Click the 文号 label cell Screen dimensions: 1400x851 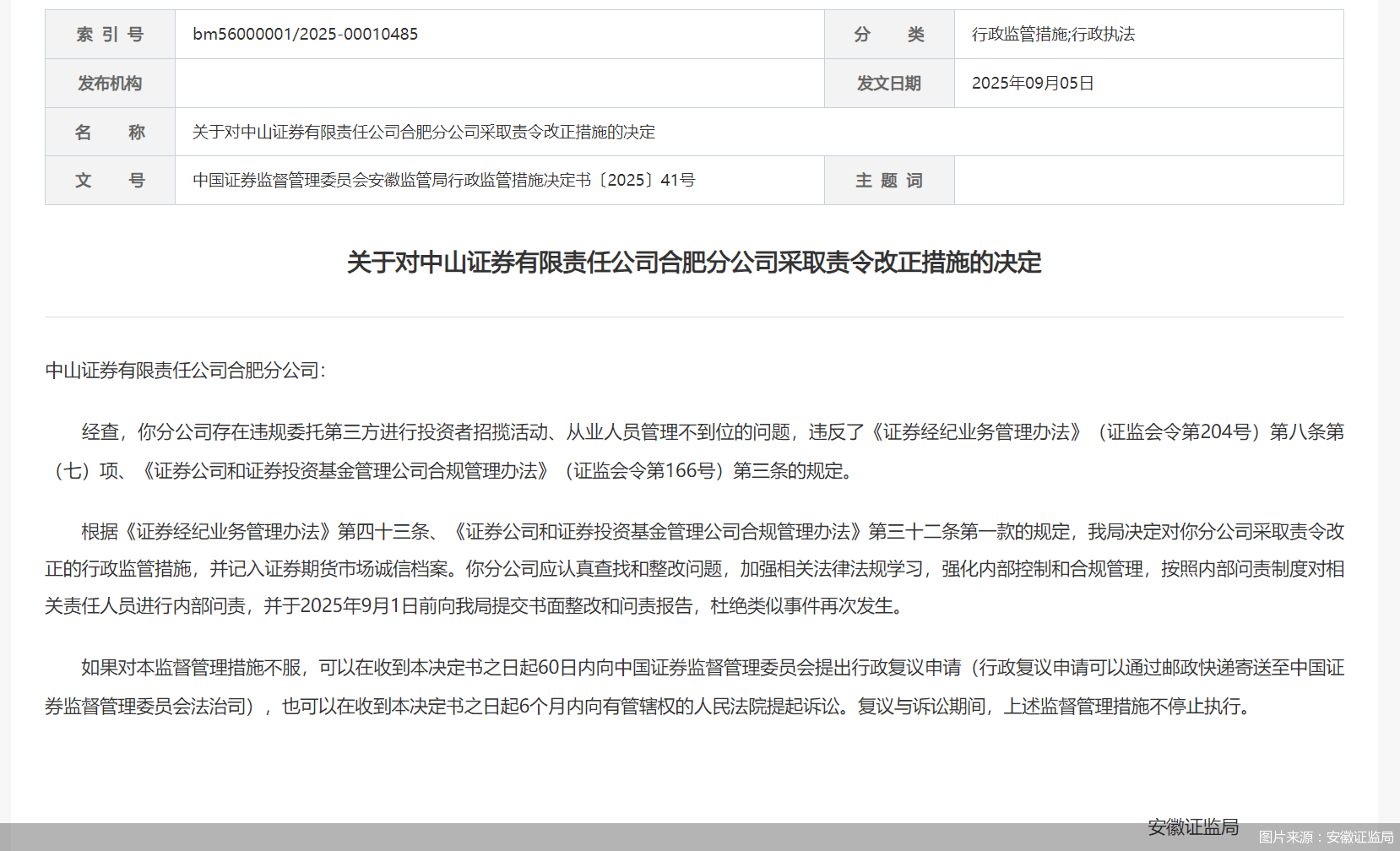[x=109, y=180]
